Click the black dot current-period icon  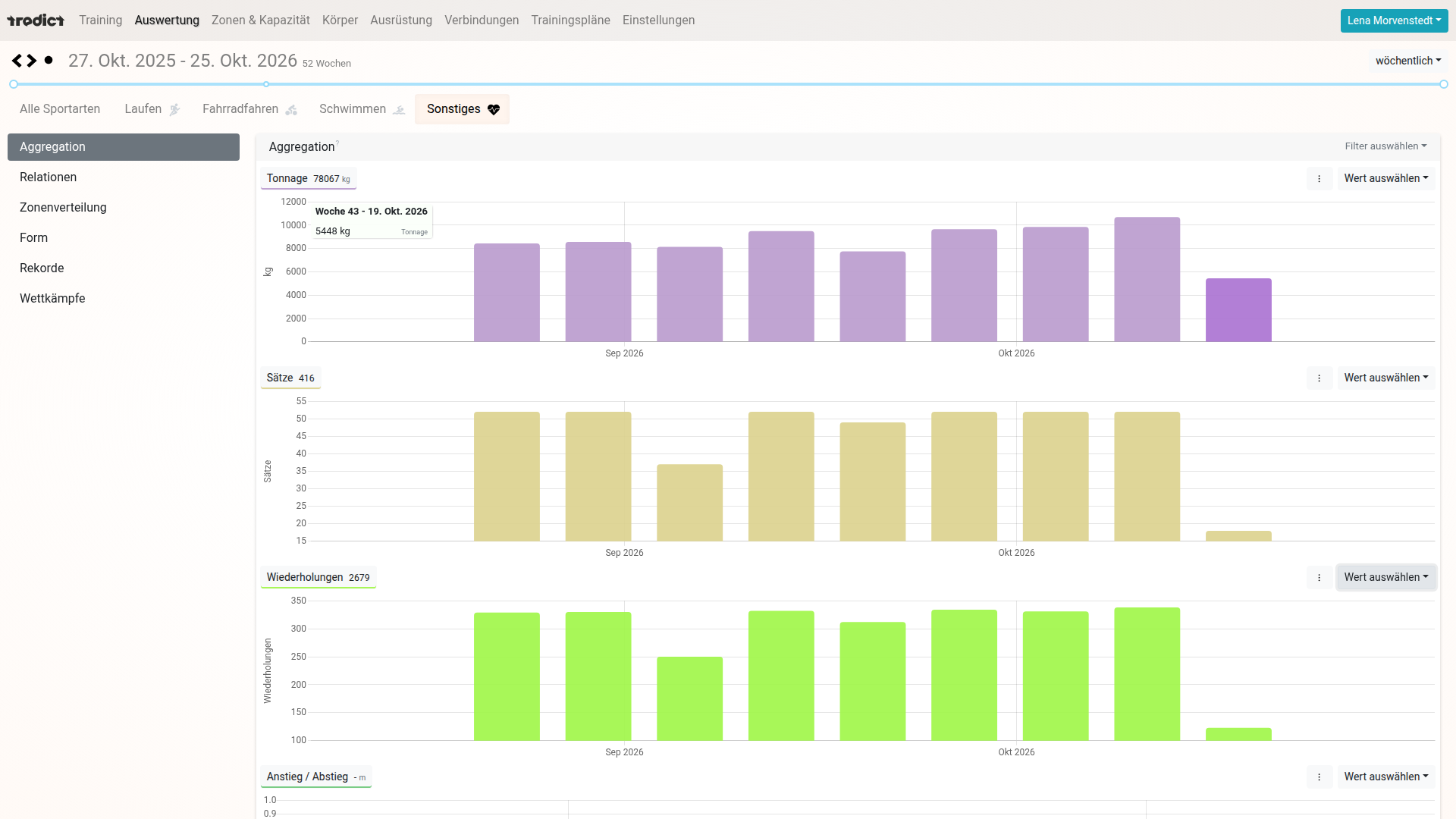[49, 60]
